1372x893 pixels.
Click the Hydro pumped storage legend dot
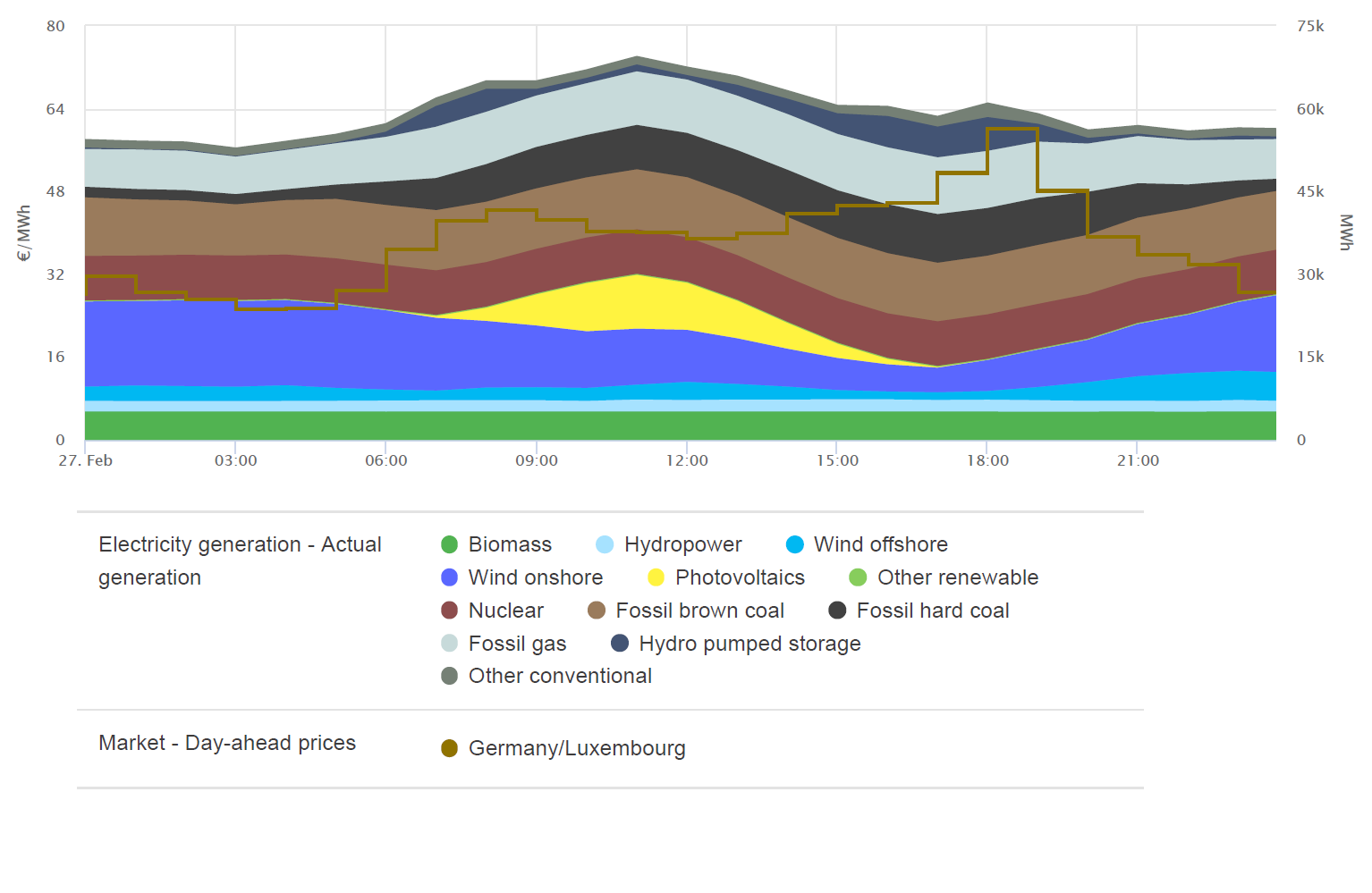620,644
